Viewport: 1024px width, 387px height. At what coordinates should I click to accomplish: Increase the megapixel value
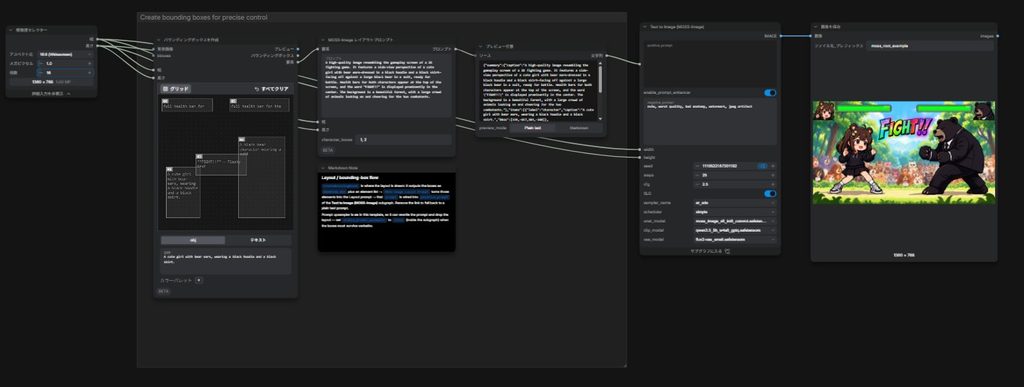[90, 63]
